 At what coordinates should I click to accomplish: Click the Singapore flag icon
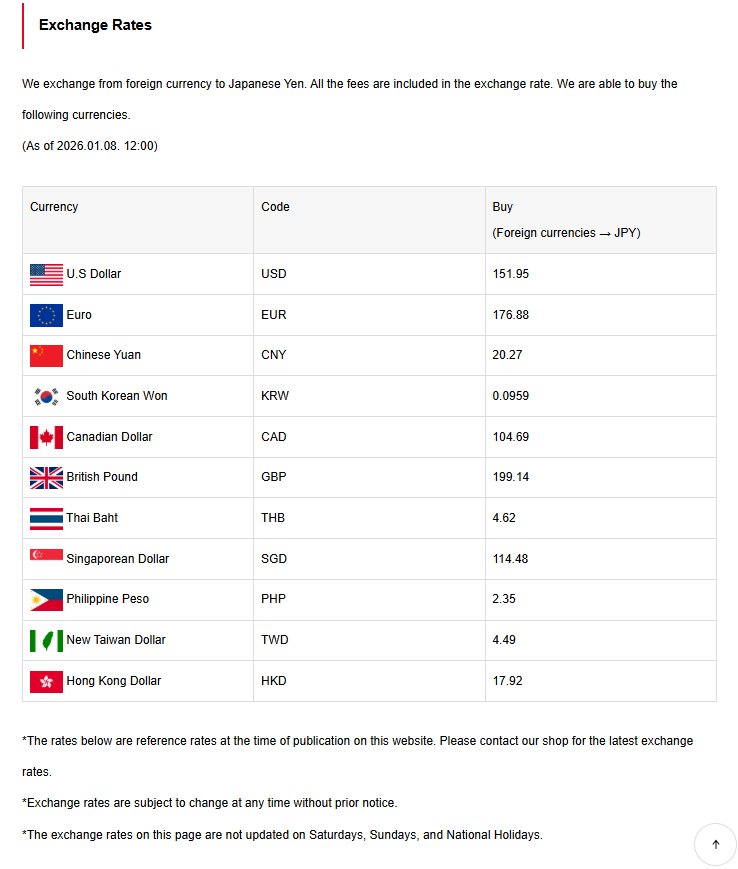point(46,555)
